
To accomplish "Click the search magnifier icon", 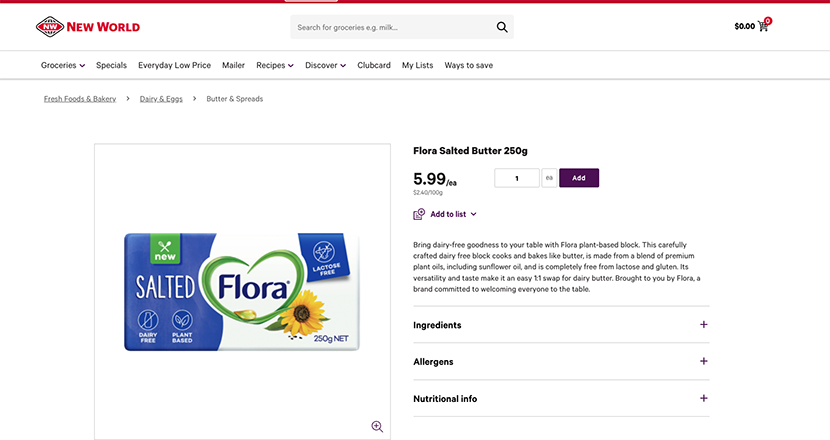I will point(502,27).
